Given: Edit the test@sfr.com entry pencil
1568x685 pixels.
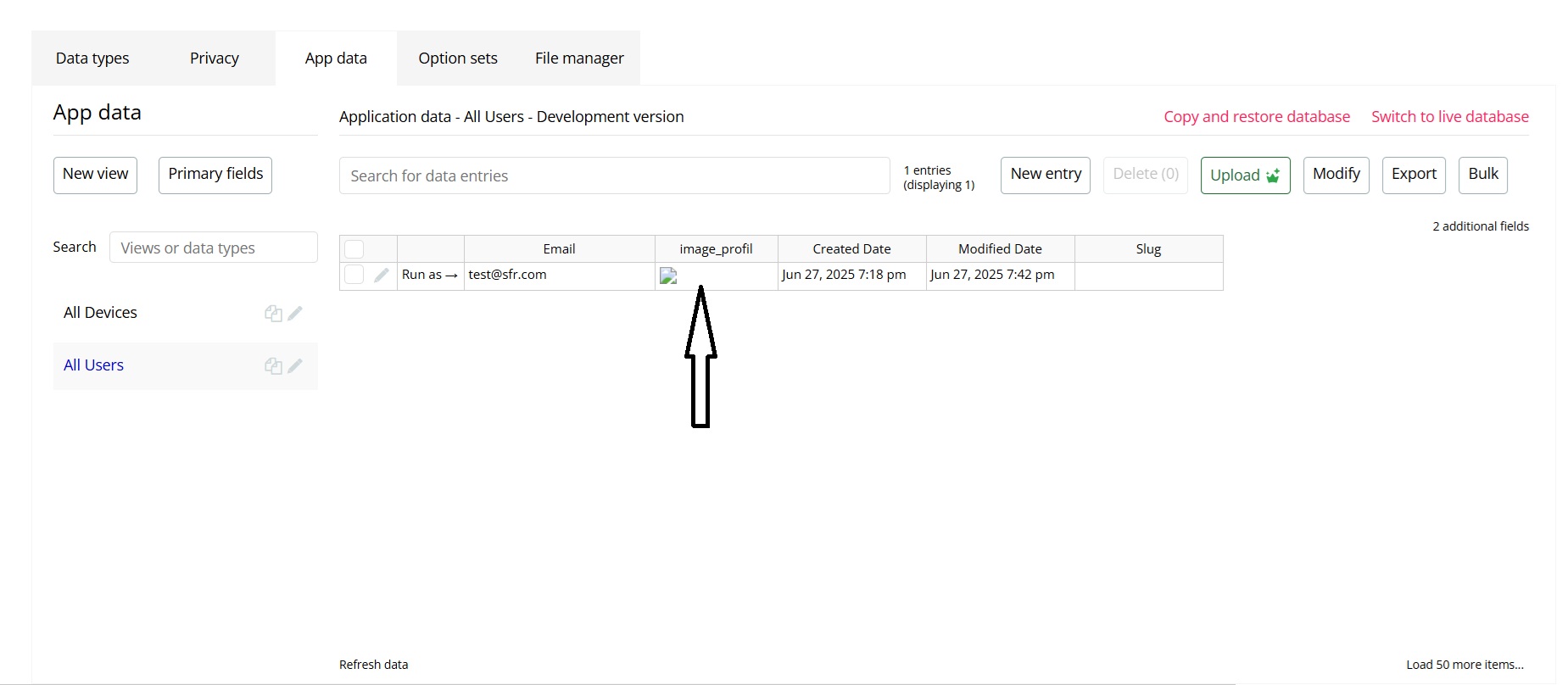Looking at the screenshot, I should (382, 275).
